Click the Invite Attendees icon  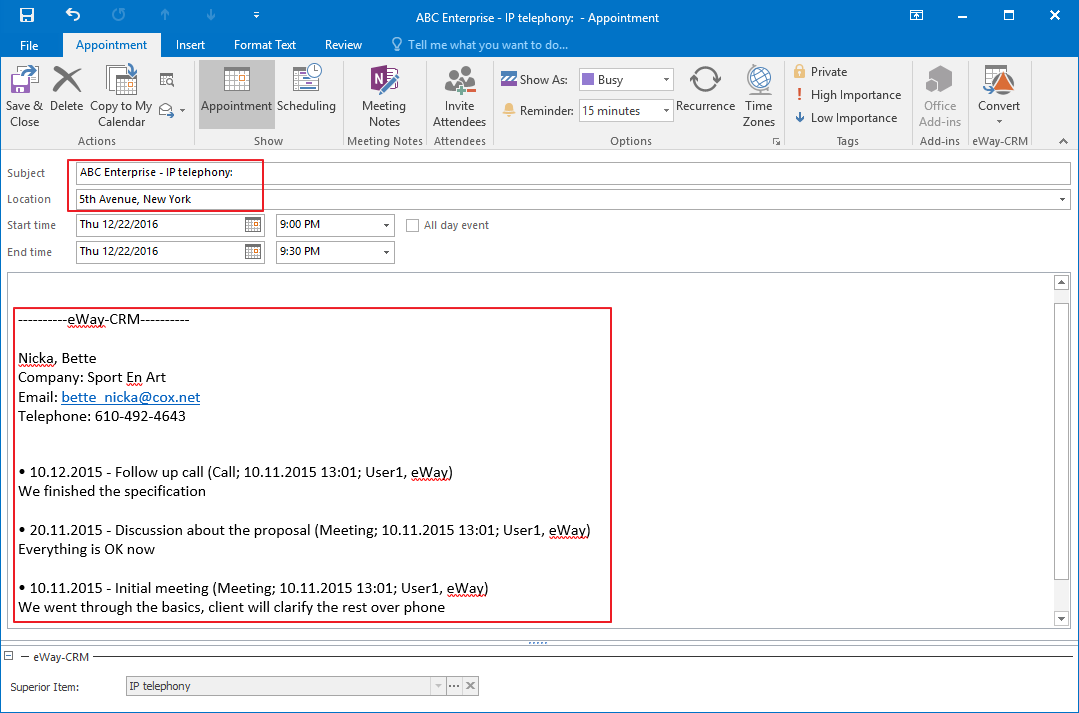point(459,95)
